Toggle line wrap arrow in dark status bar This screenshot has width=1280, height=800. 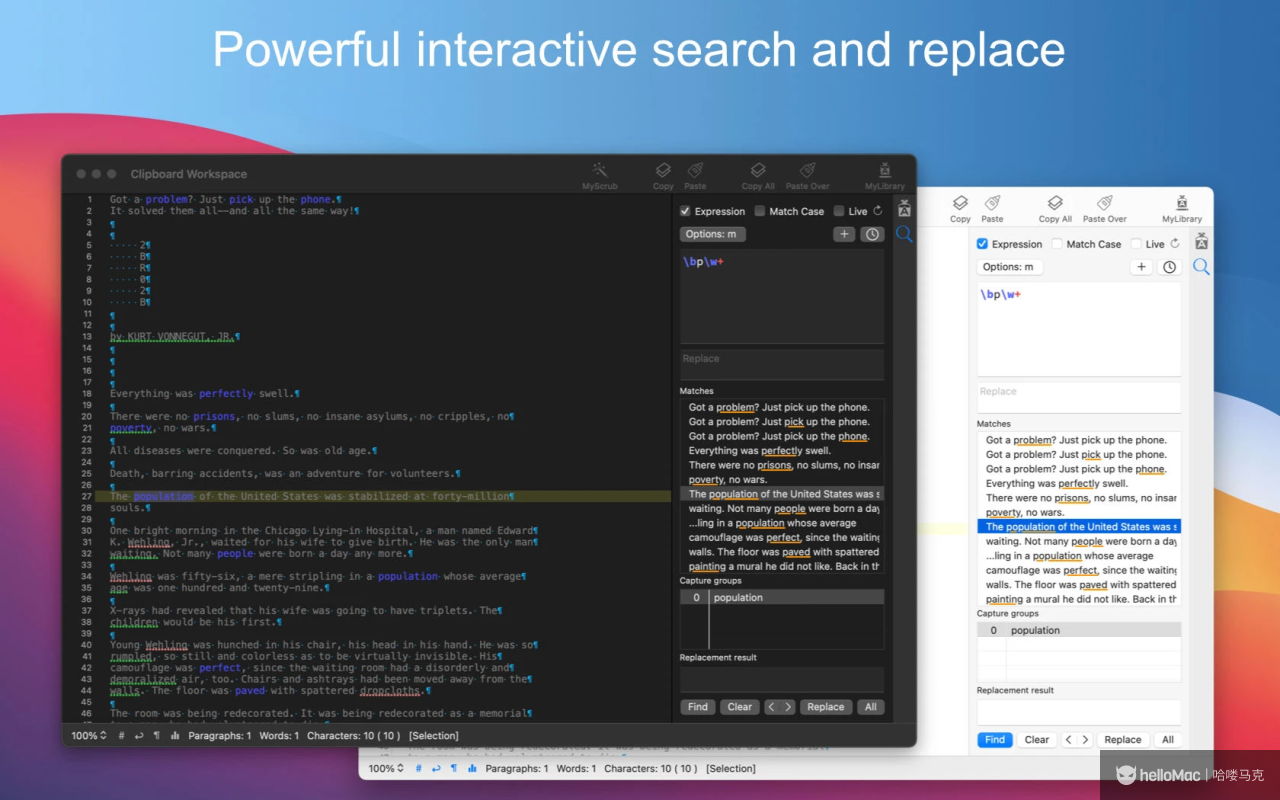pos(138,736)
